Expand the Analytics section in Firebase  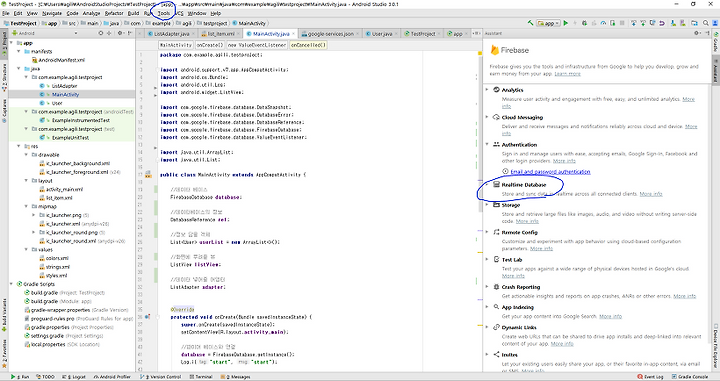tap(487, 90)
